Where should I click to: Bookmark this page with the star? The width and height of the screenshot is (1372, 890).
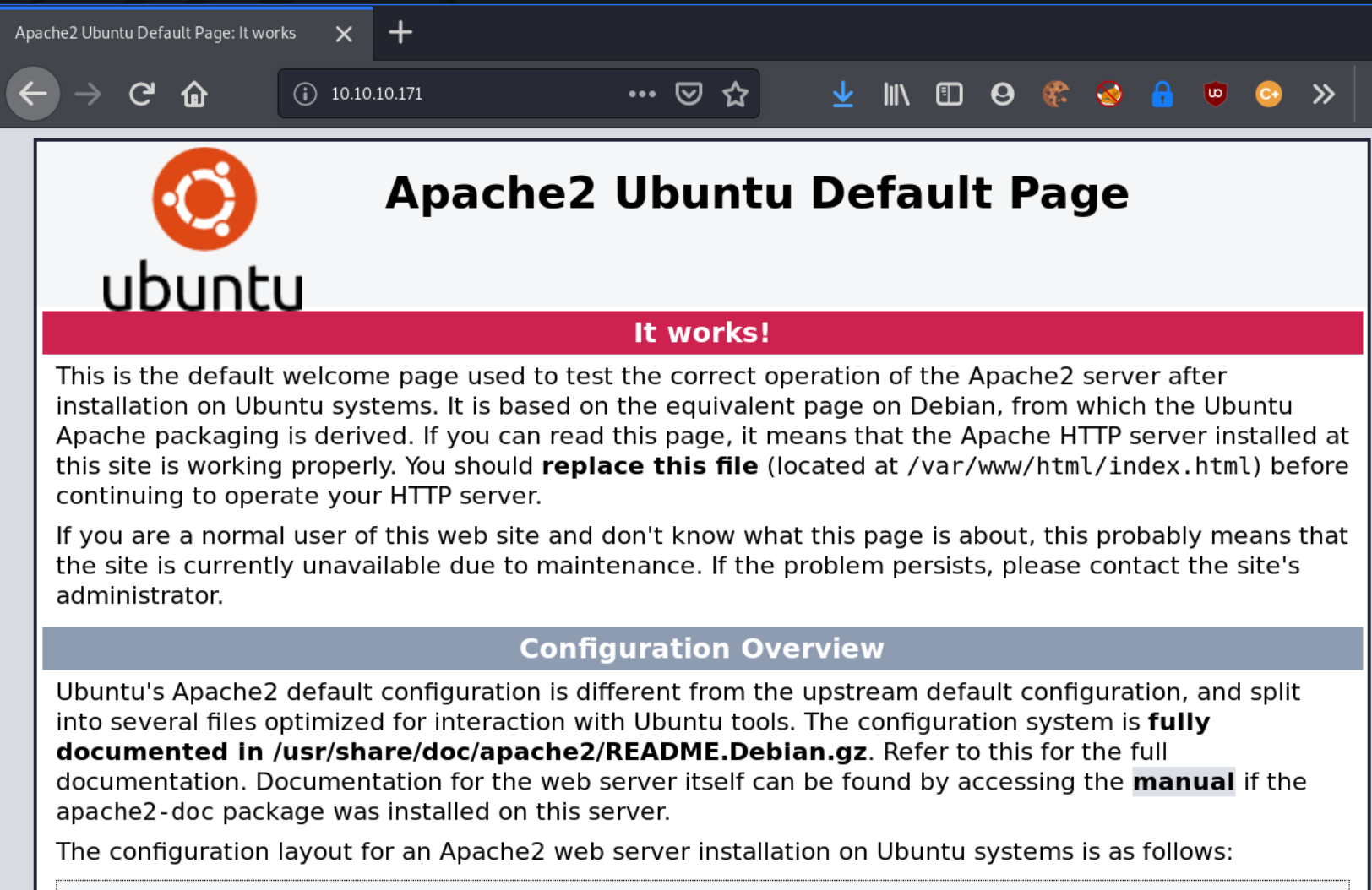(736, 94)
